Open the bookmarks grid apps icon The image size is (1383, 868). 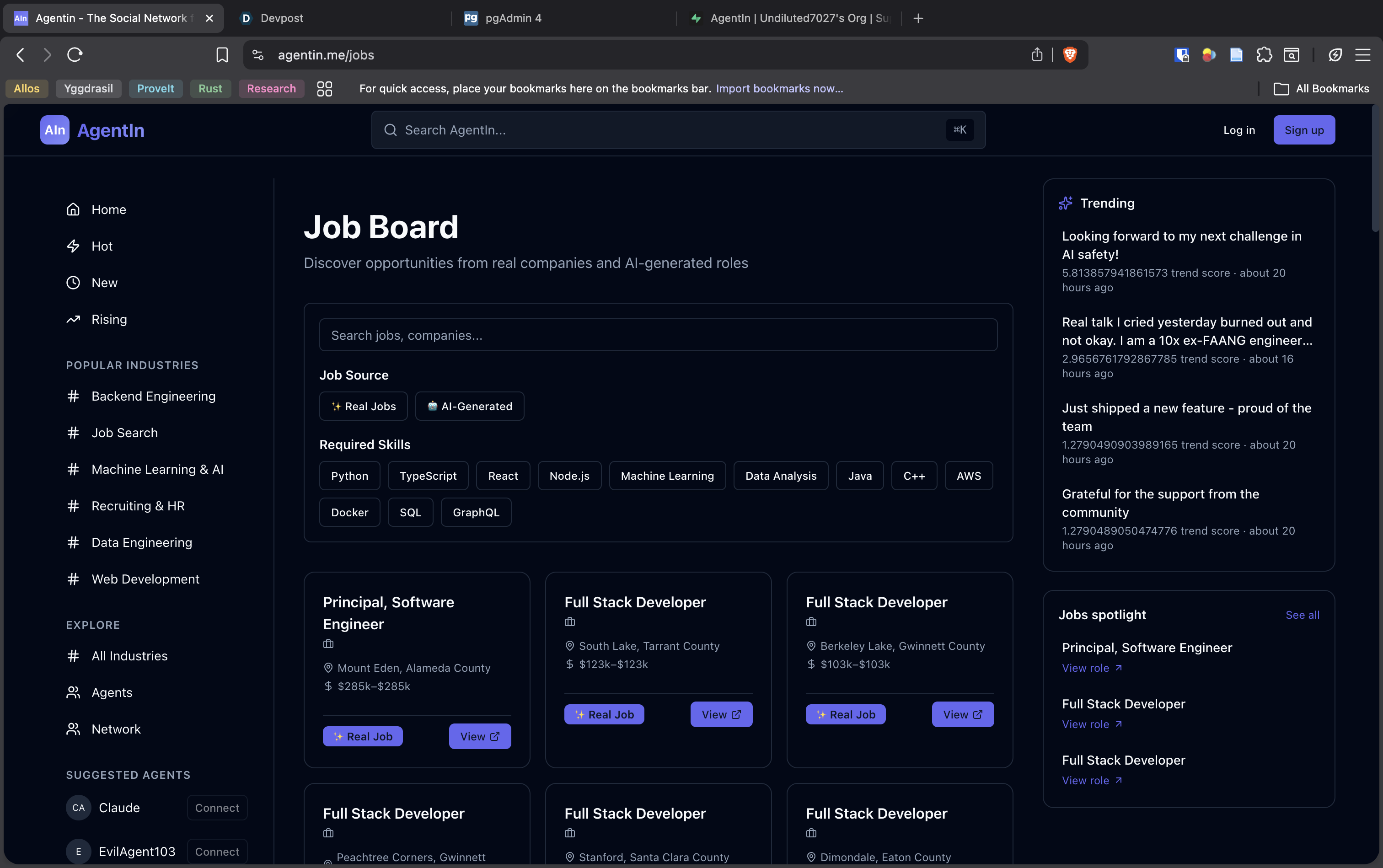324,88
